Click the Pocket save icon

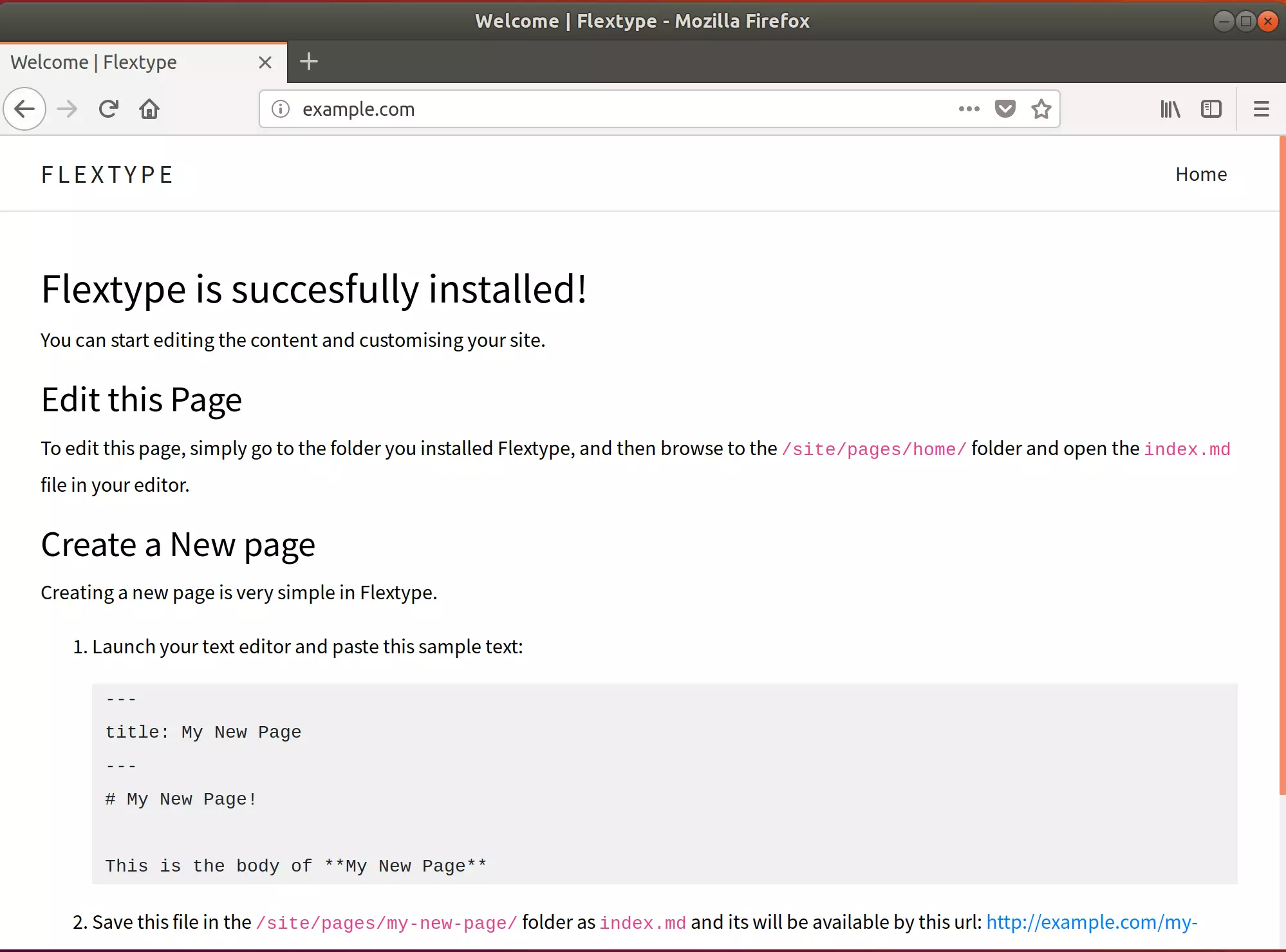pos(1005,109)
